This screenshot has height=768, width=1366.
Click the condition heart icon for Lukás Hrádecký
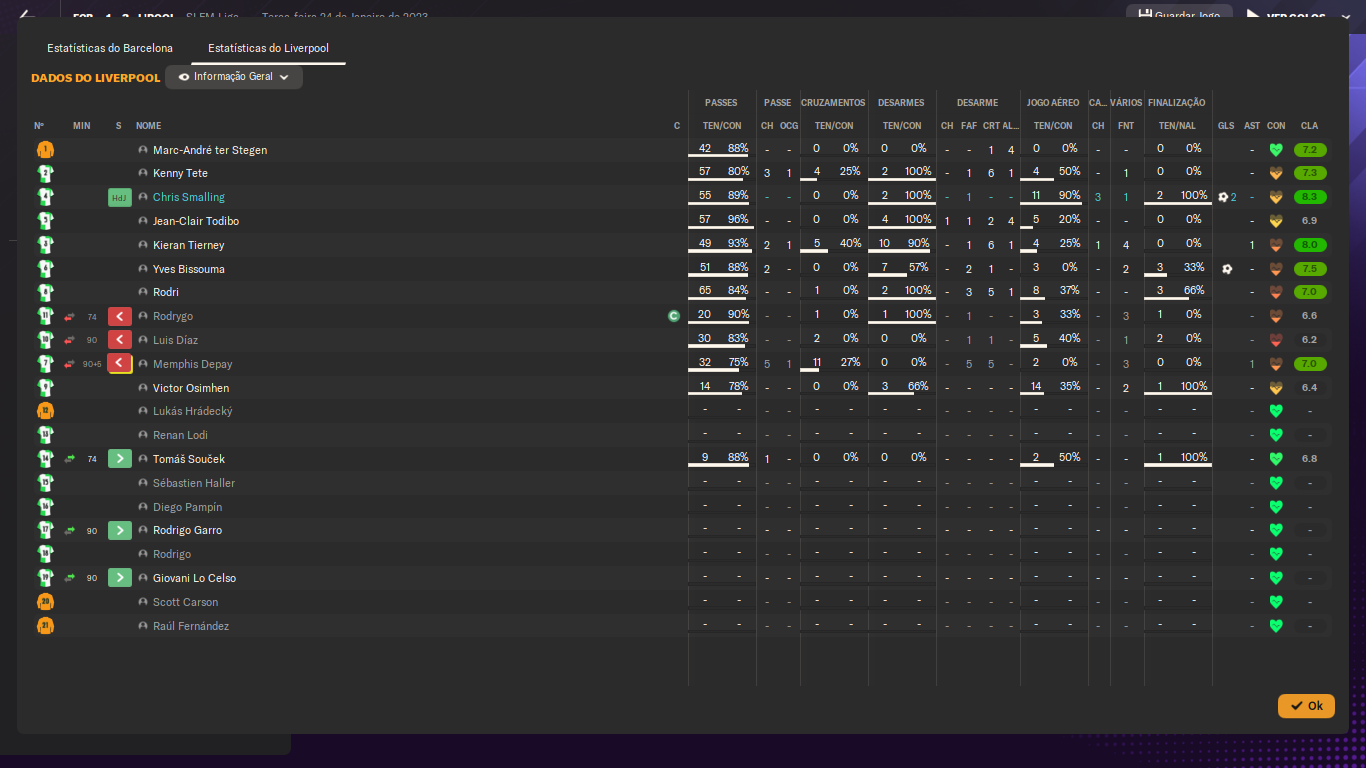click(1276, 411)
